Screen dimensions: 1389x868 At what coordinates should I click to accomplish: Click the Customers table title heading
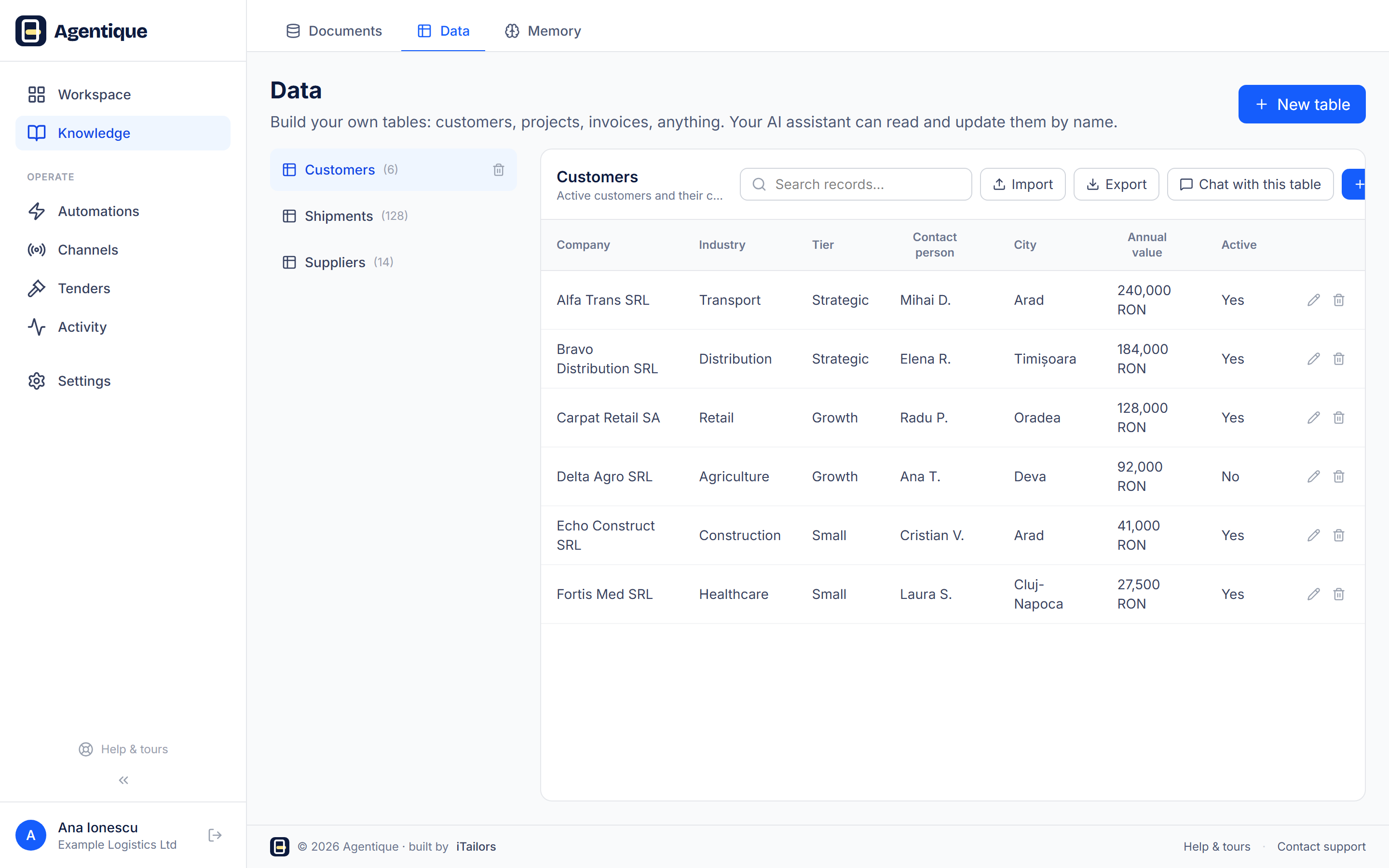click(x=597, y=177)
